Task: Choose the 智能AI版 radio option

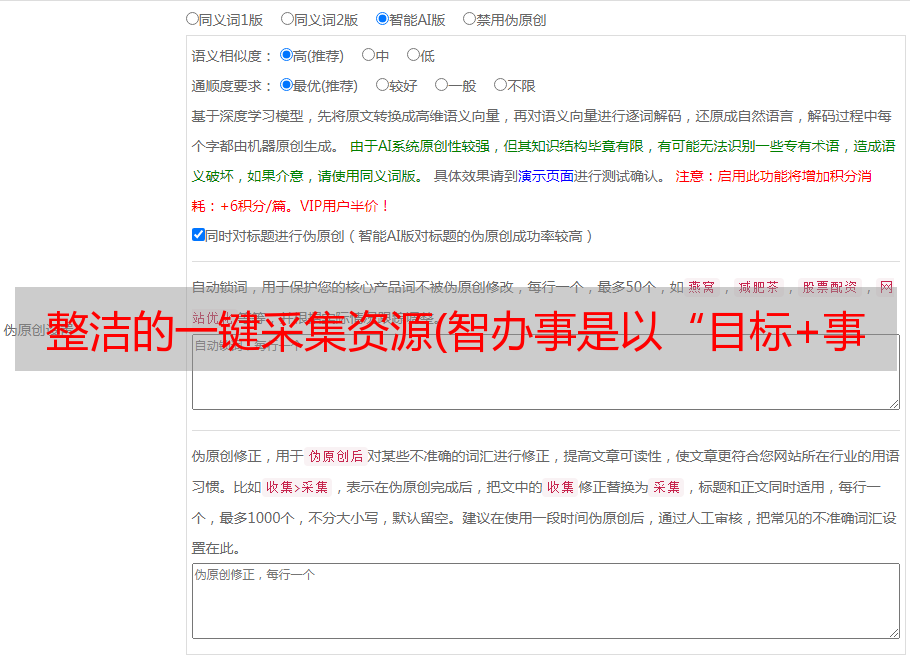Action: pos(382,19)
